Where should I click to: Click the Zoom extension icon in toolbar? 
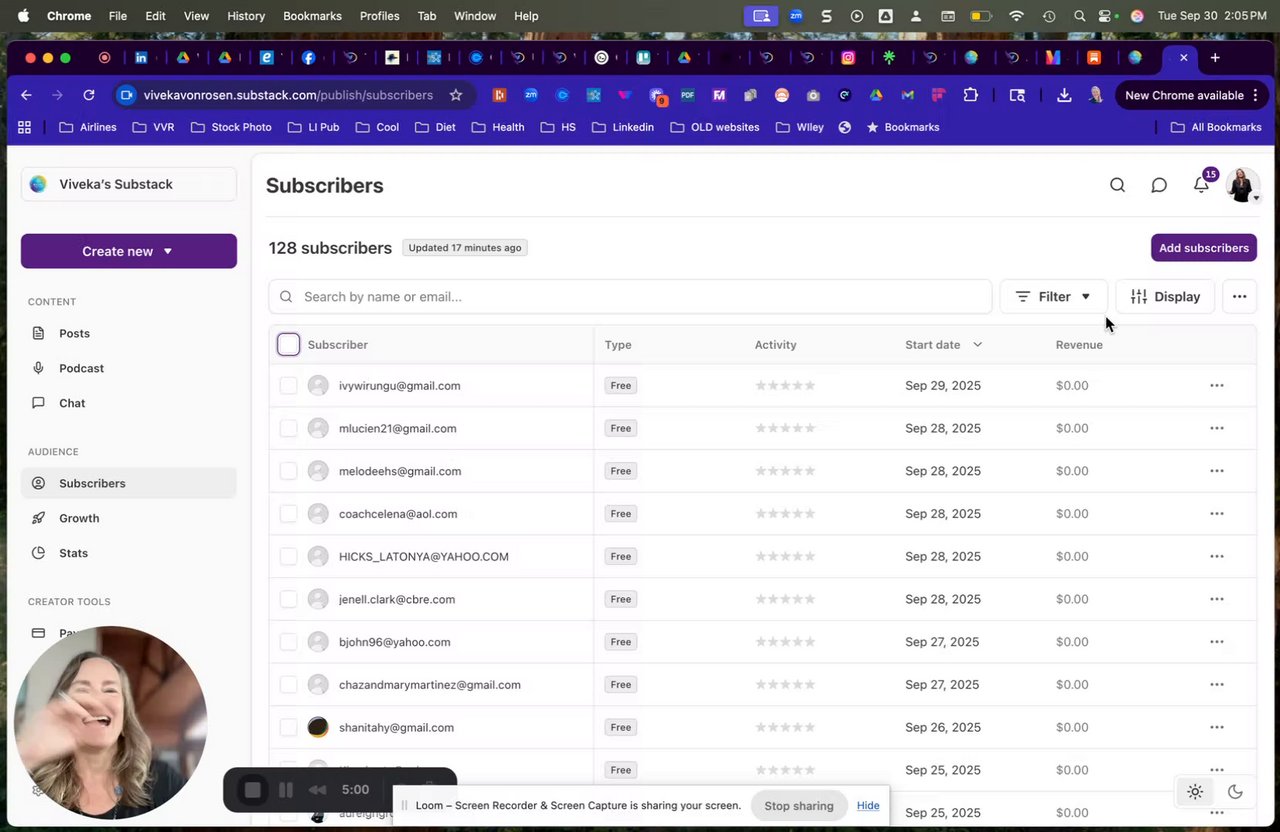click(x=531, y=95)
